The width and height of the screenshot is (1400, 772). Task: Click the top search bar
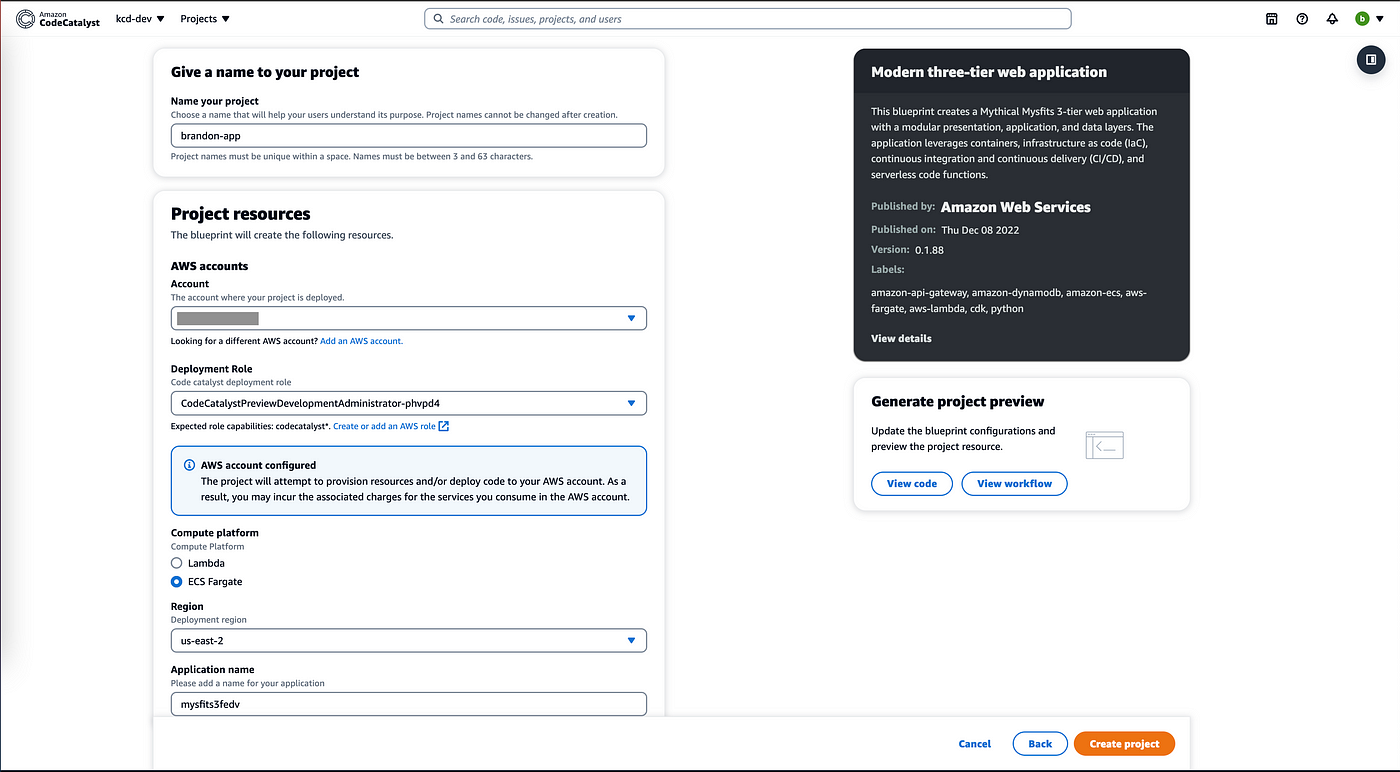(748, 19)
